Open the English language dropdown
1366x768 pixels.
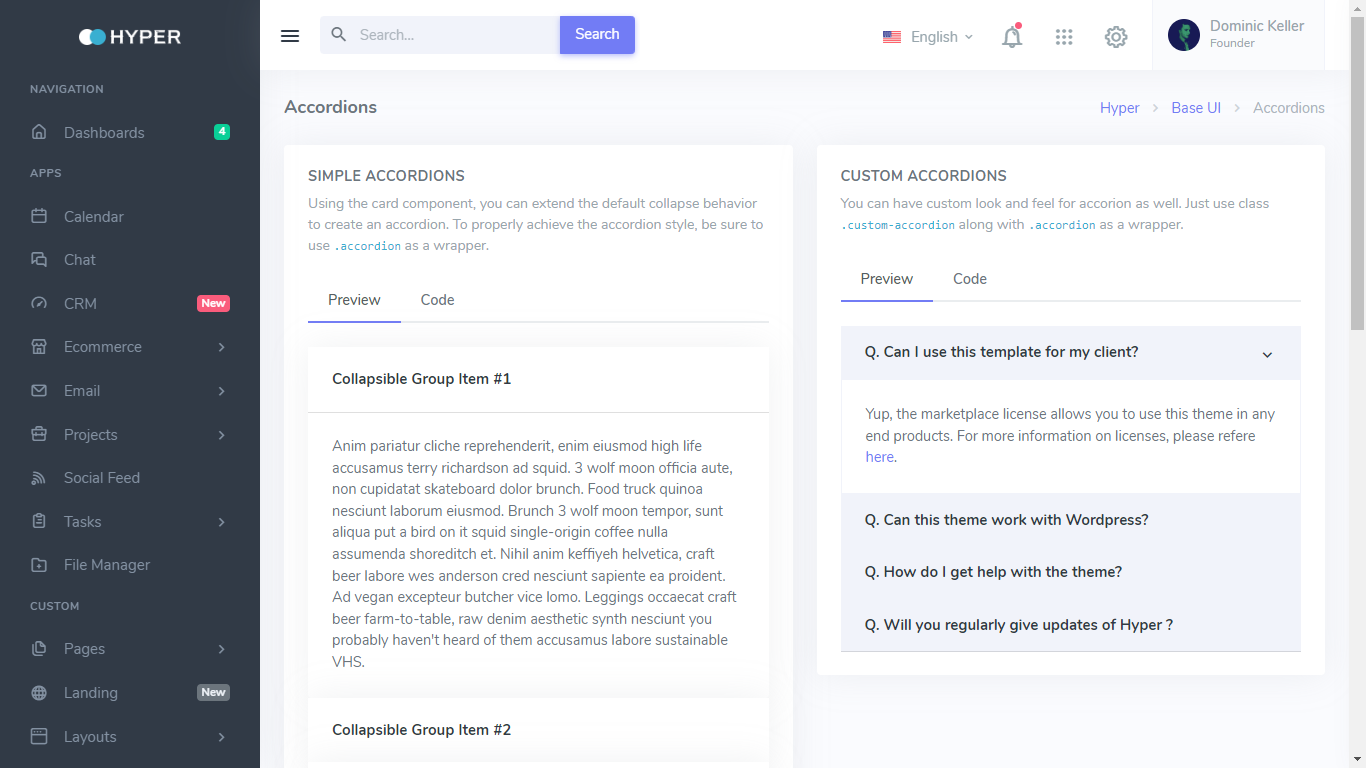[928, 37]
